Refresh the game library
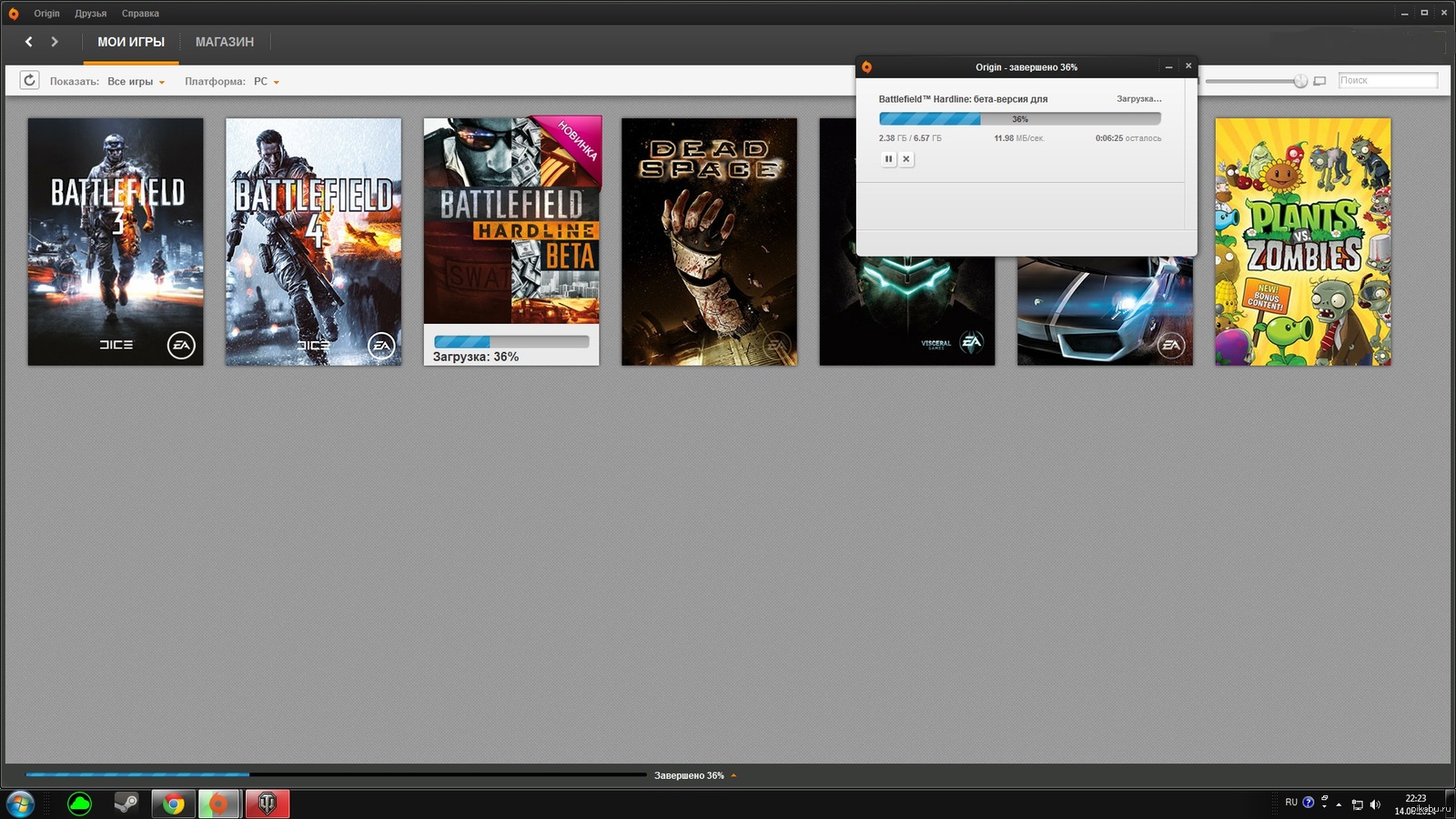 29,80
